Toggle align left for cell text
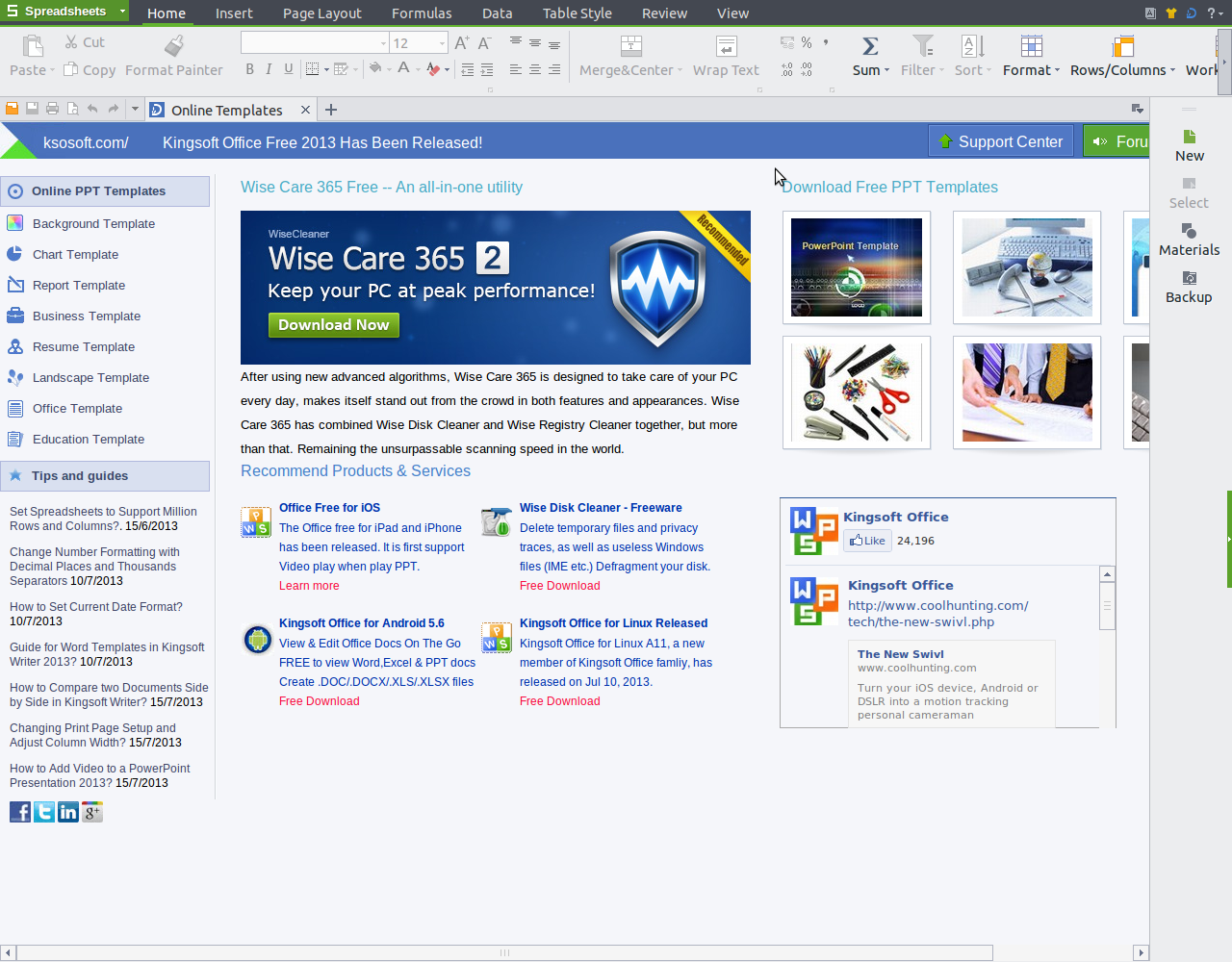The height and width of the screenshot is (962, 1232). (515, 69)
